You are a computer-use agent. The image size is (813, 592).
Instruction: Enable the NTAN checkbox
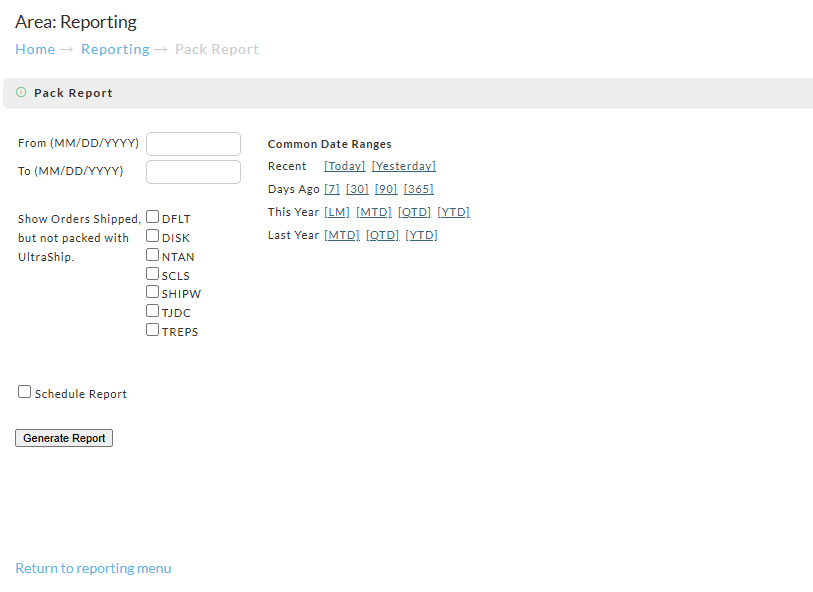tap(152, 255)
